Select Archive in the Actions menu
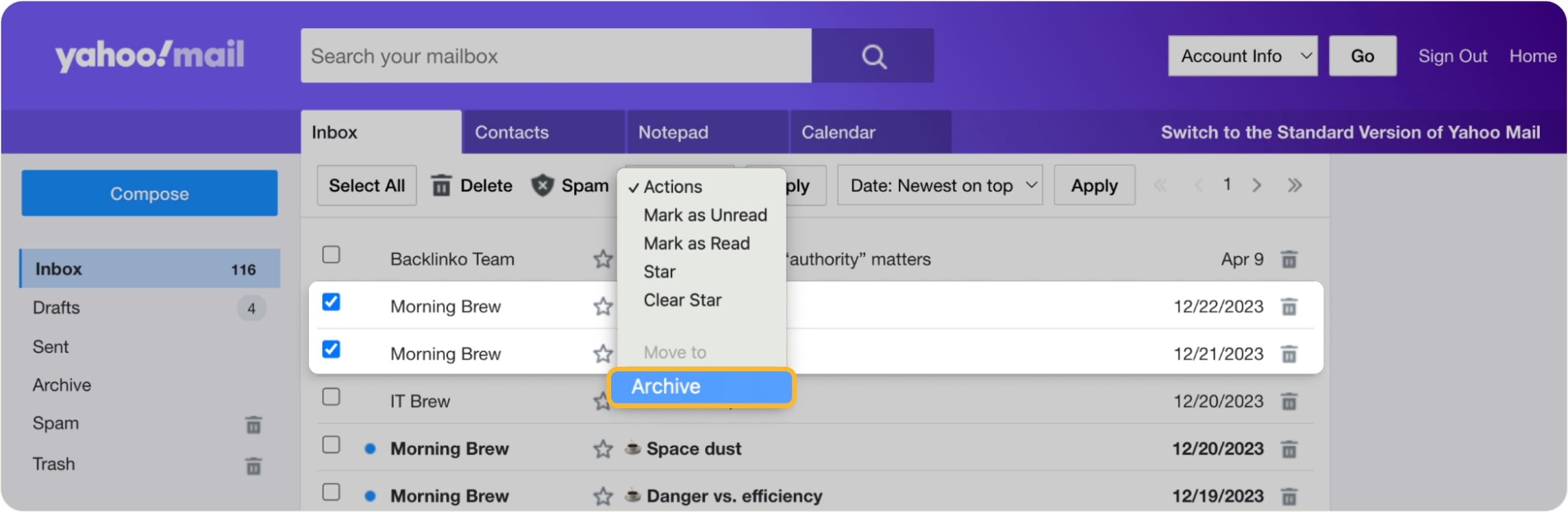Screen dimensions: 1568x512 coord(701,386)
